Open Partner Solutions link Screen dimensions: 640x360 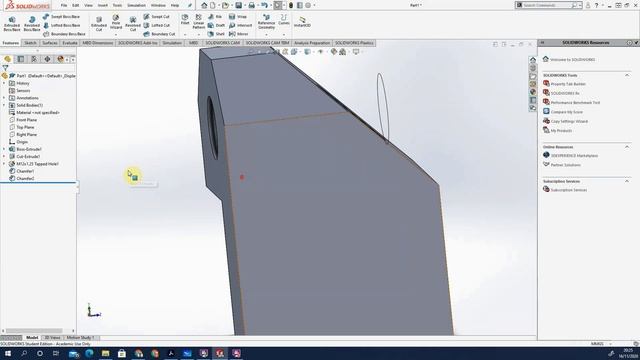point(565,165)
